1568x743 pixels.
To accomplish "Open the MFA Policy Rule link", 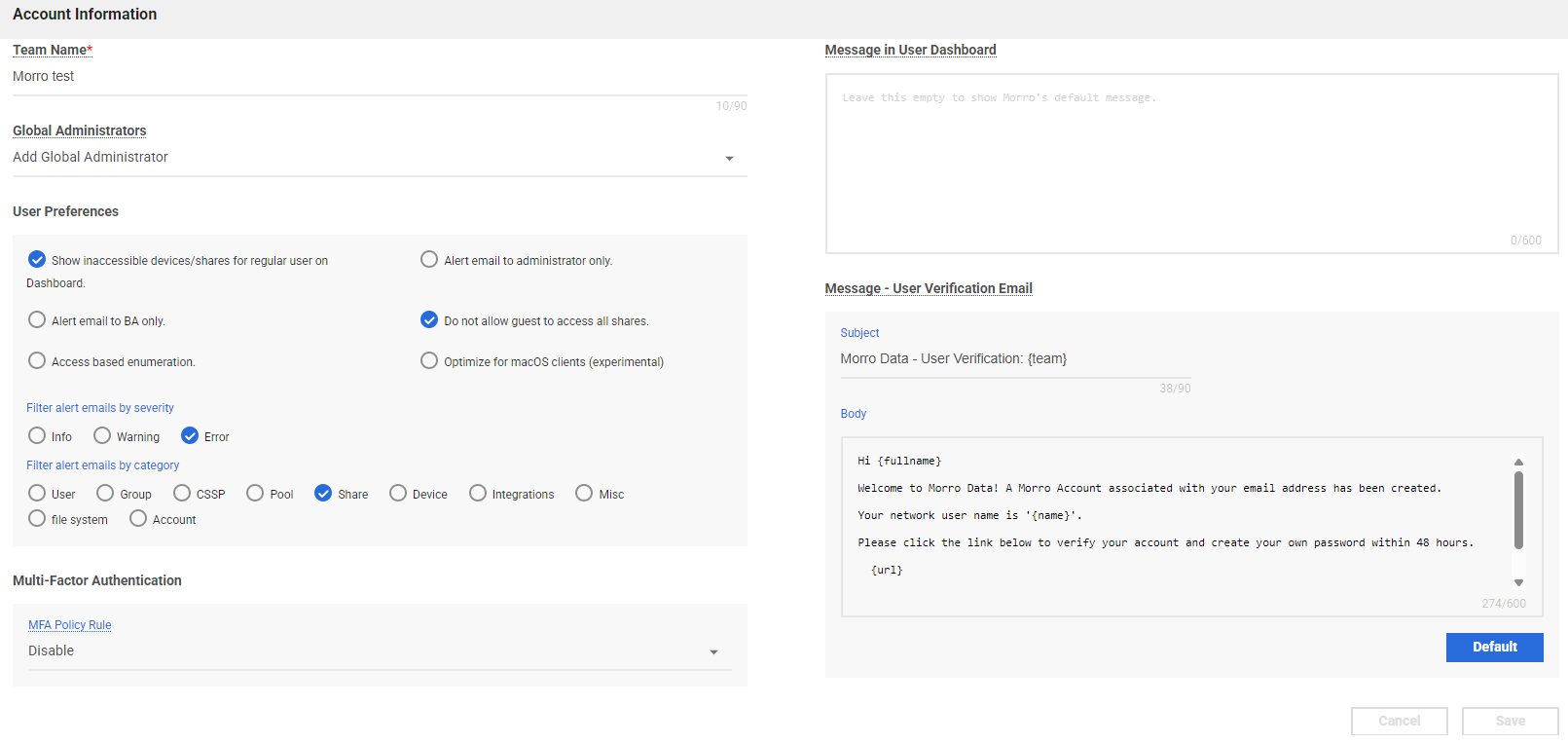I will click(70, 625).
